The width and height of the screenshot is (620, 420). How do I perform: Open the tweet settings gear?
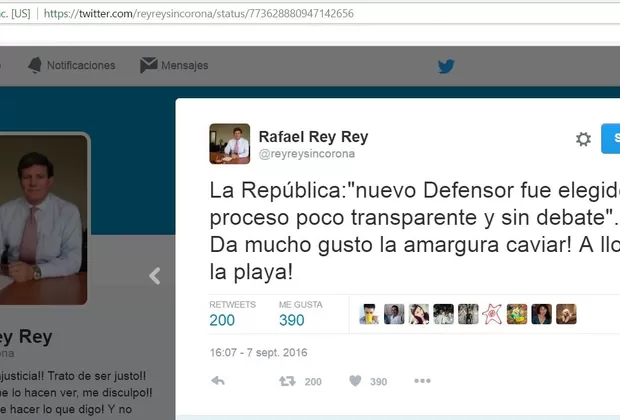click(x=583, y=139)
